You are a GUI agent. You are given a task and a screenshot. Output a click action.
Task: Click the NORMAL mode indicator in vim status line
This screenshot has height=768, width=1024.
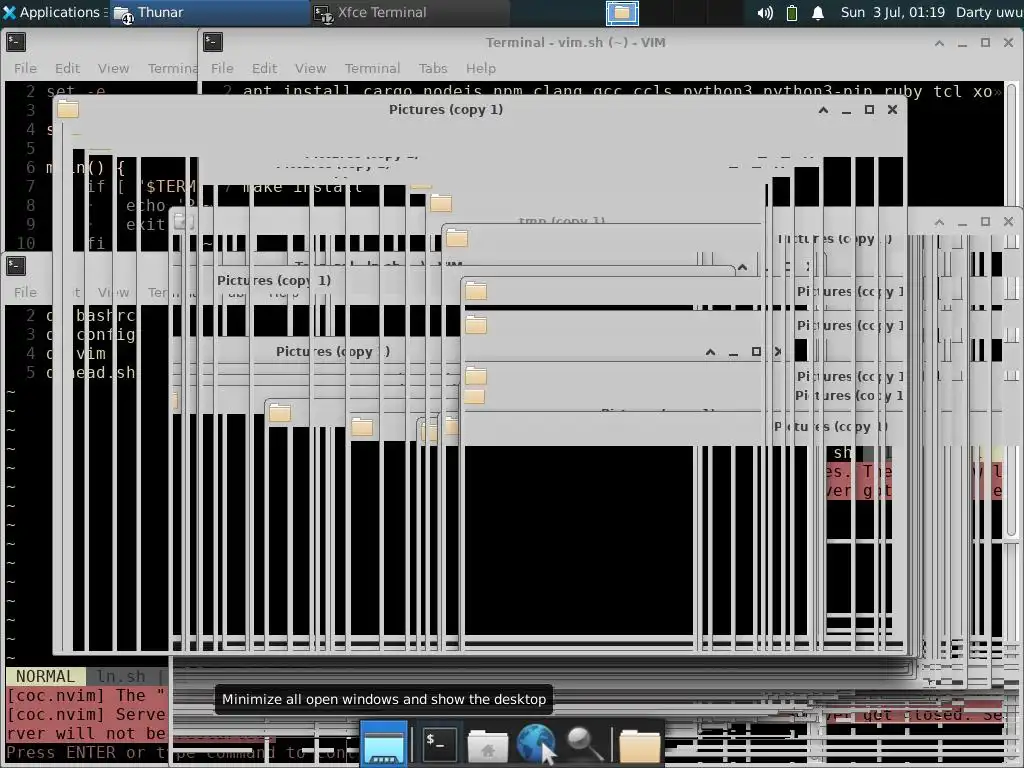pyautogui.click(x=46, y=676)
